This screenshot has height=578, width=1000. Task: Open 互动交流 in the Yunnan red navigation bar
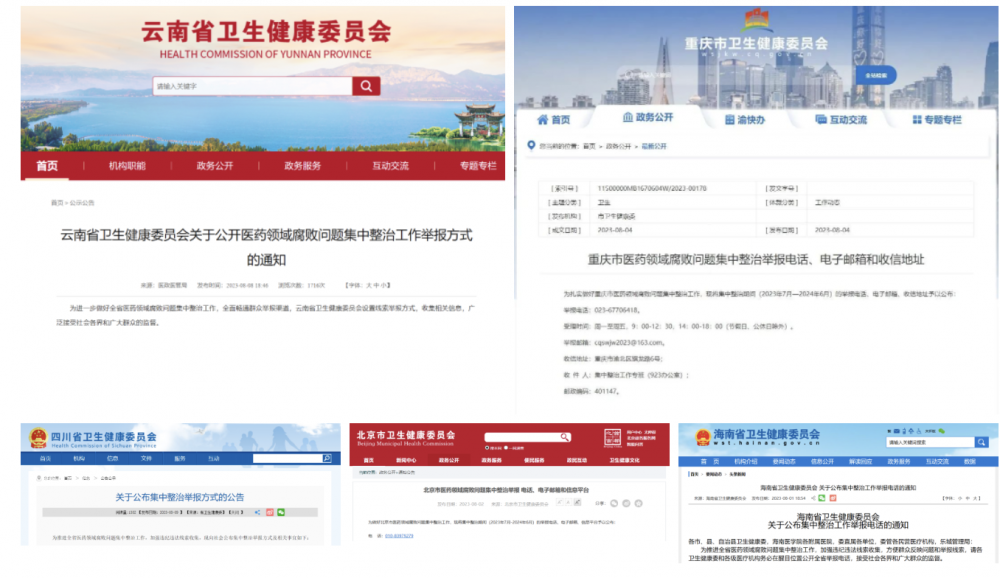[390, 166]
